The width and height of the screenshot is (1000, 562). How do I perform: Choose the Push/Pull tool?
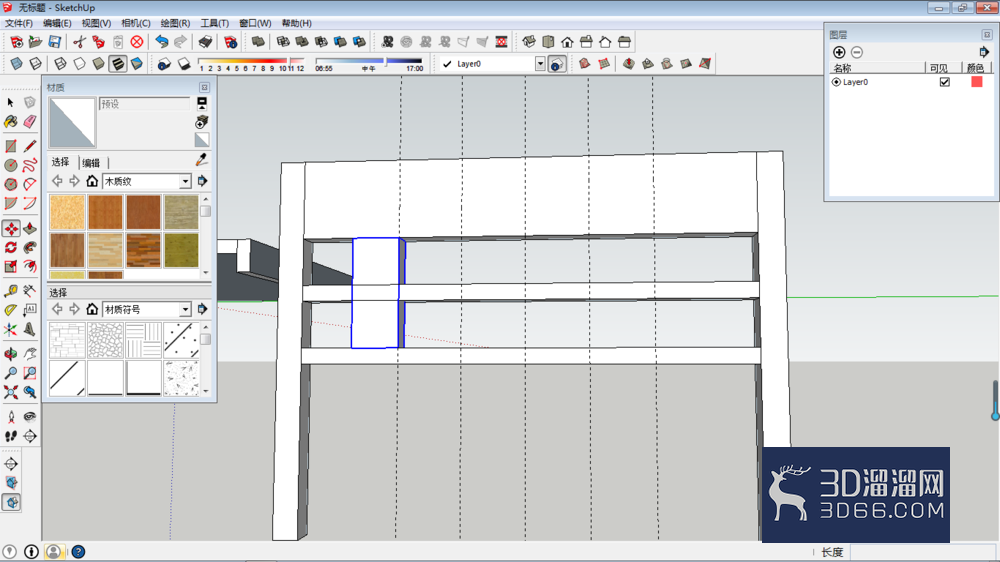pyautogui.click(x=29, y=228)
